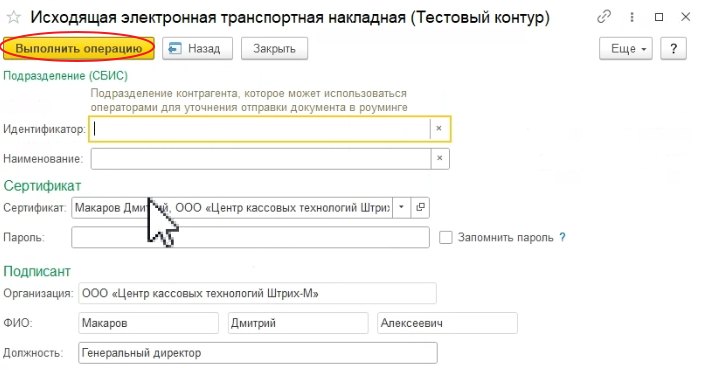Click the Сертификат section heading
The width and height of the screenshot is (702, 370).
point(43,185)
